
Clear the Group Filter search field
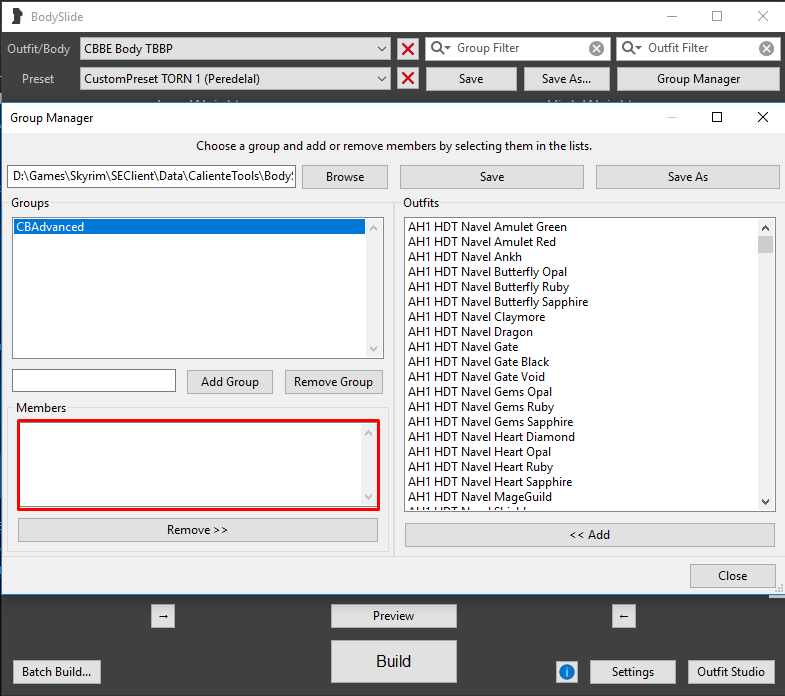point(596,48)
